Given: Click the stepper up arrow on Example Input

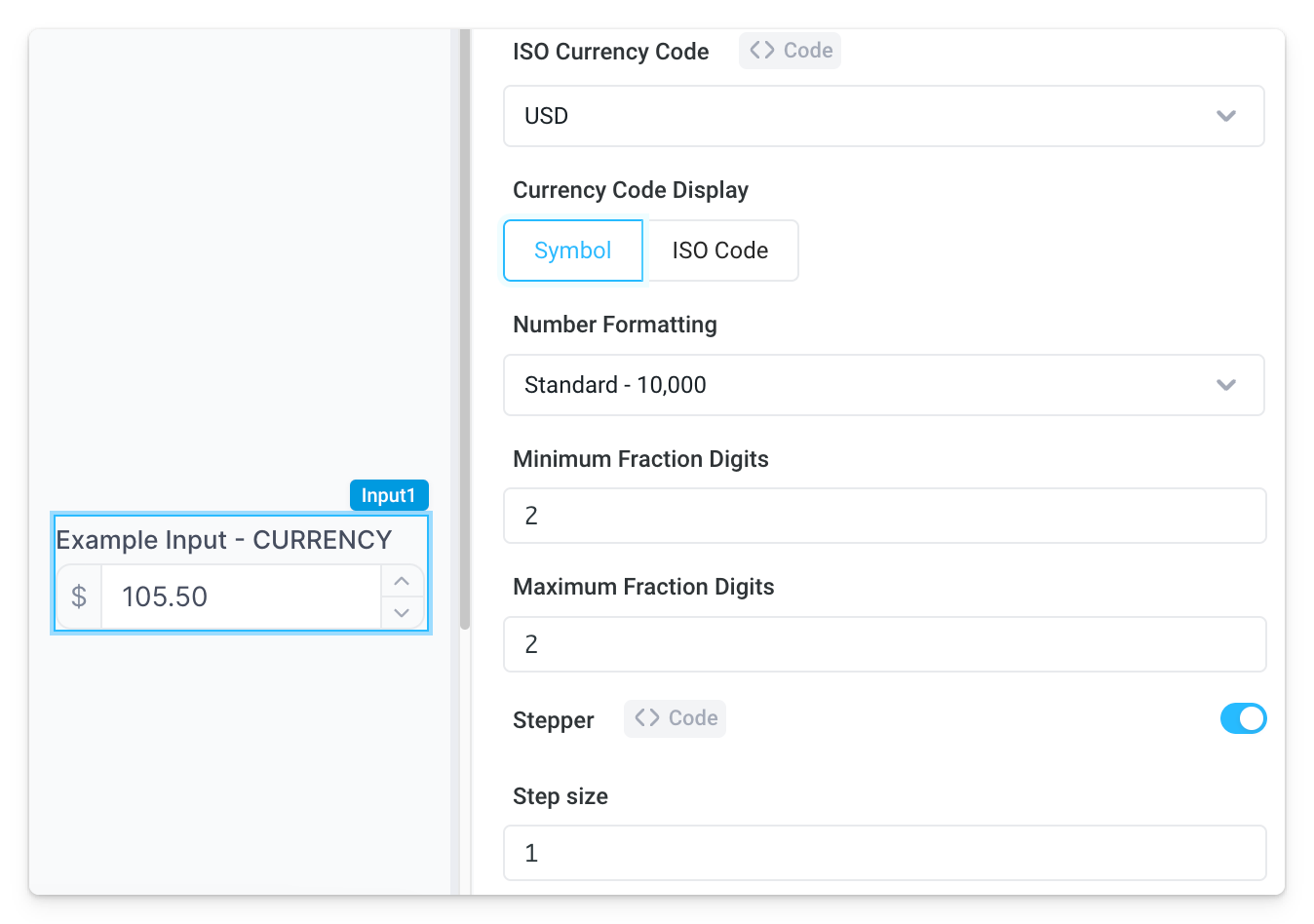Looking at the screenshot, I should pos(402,581).
